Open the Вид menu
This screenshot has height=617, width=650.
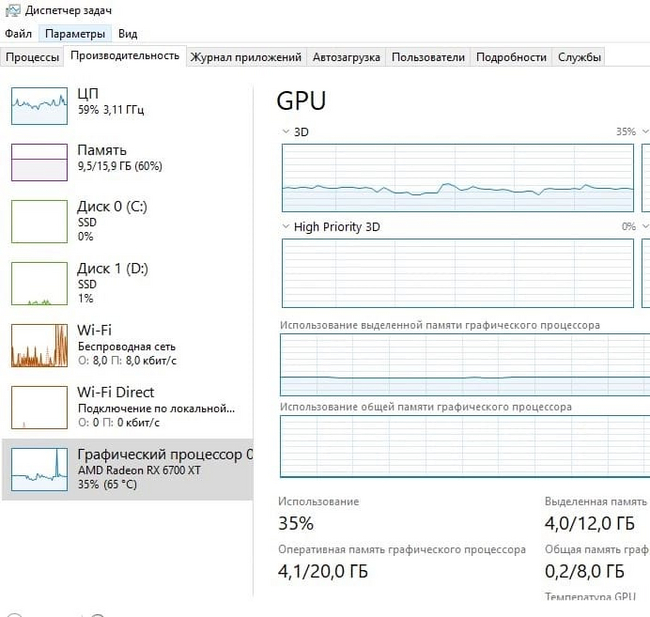(x=127, y=34)
